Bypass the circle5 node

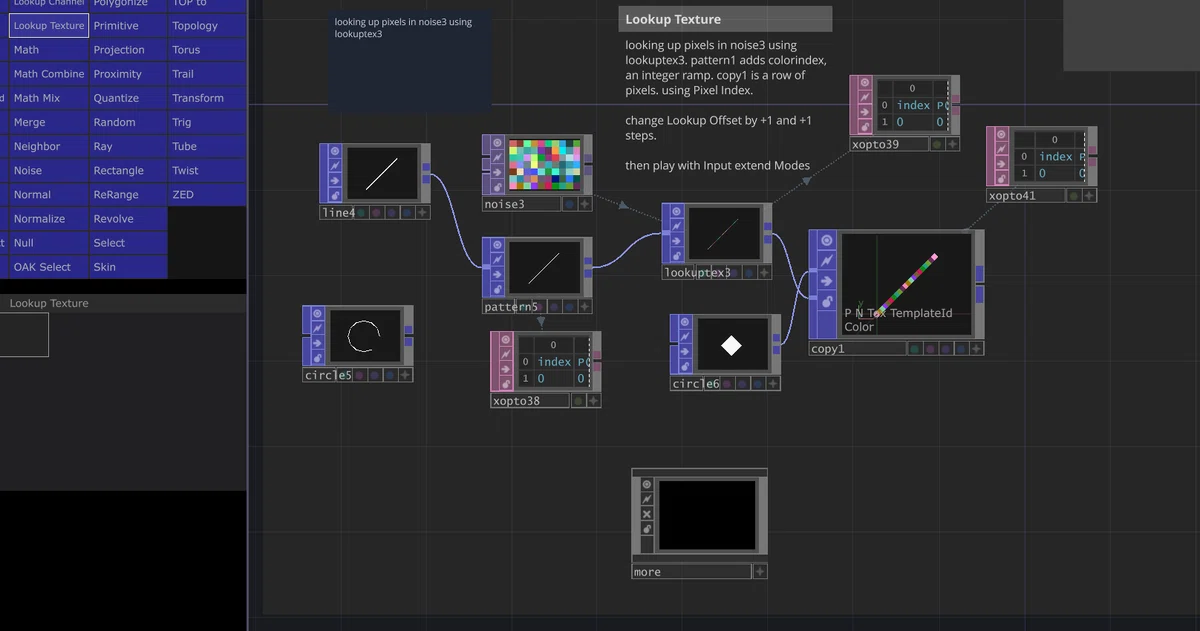click(x=318, y=343)
